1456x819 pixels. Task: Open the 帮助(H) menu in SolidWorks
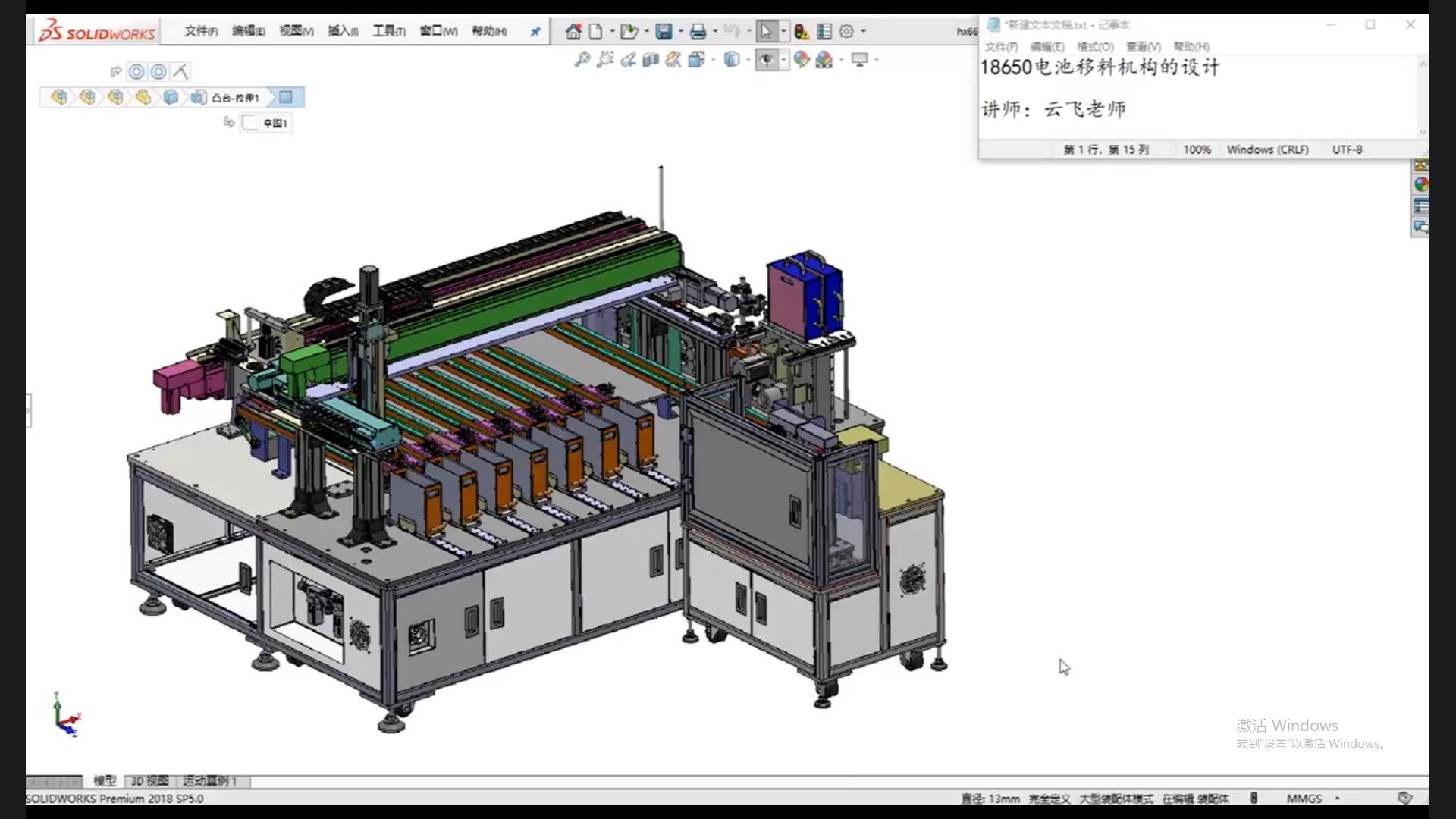click(489, 31)
